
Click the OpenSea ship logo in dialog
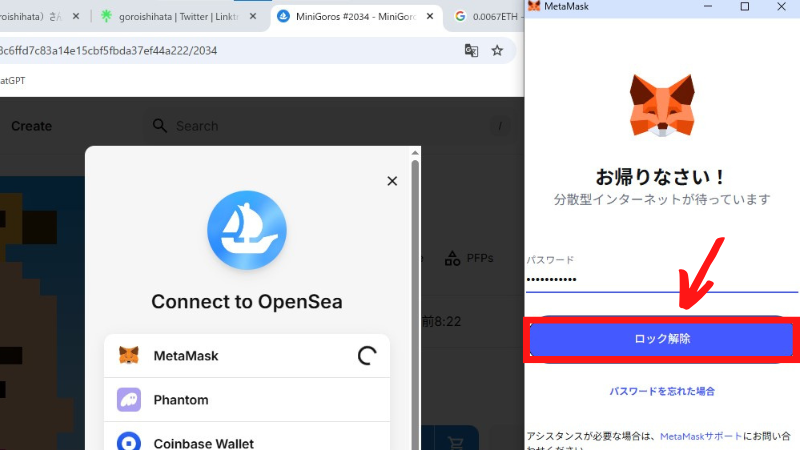[247, 230]
